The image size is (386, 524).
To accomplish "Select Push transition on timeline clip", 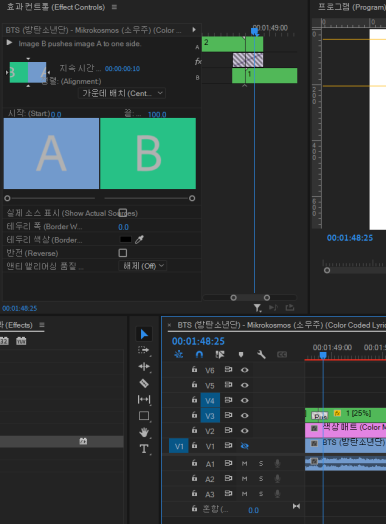I will tap(319, 415).
